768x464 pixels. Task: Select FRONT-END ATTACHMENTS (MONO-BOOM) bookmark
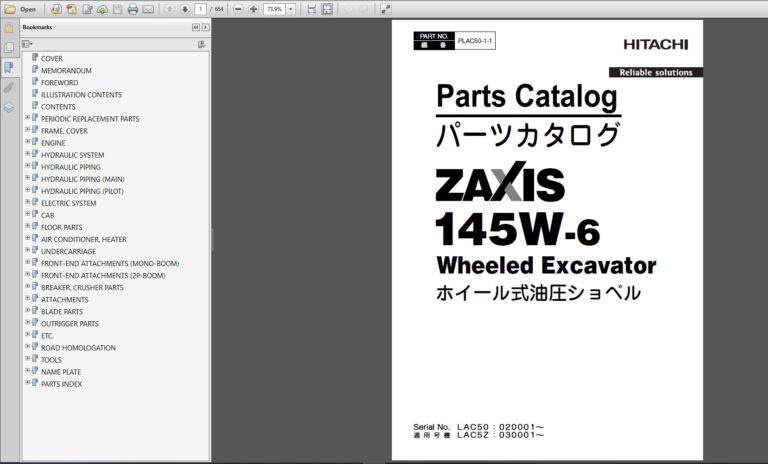click(110, 264)
